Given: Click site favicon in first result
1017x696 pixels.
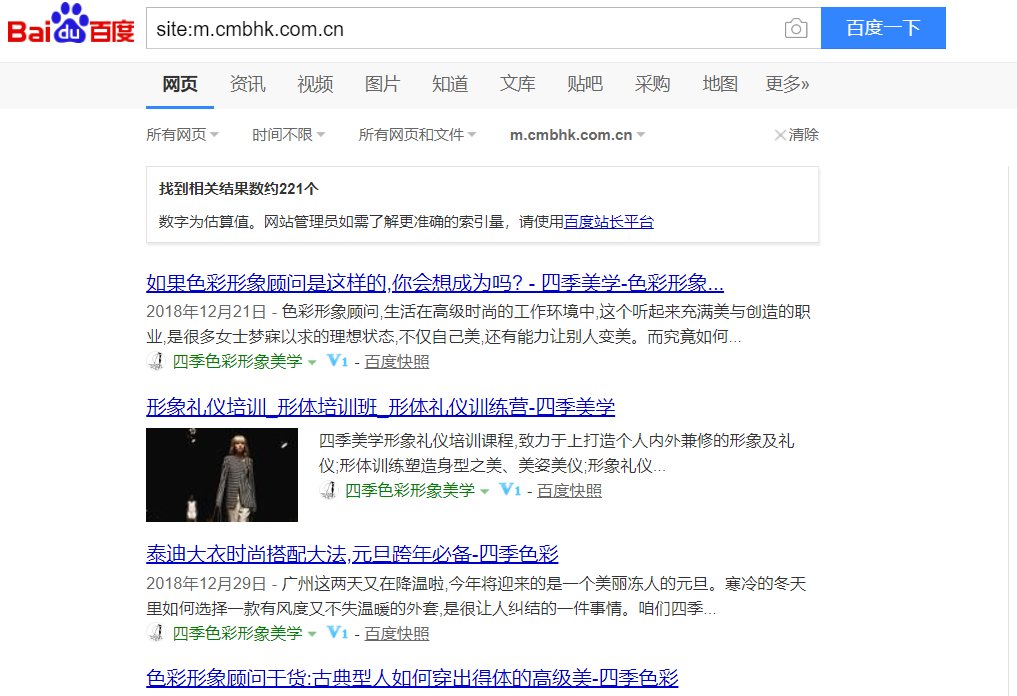Looking at the screenshot, I should pyautogui.click(x=155, y=362).
